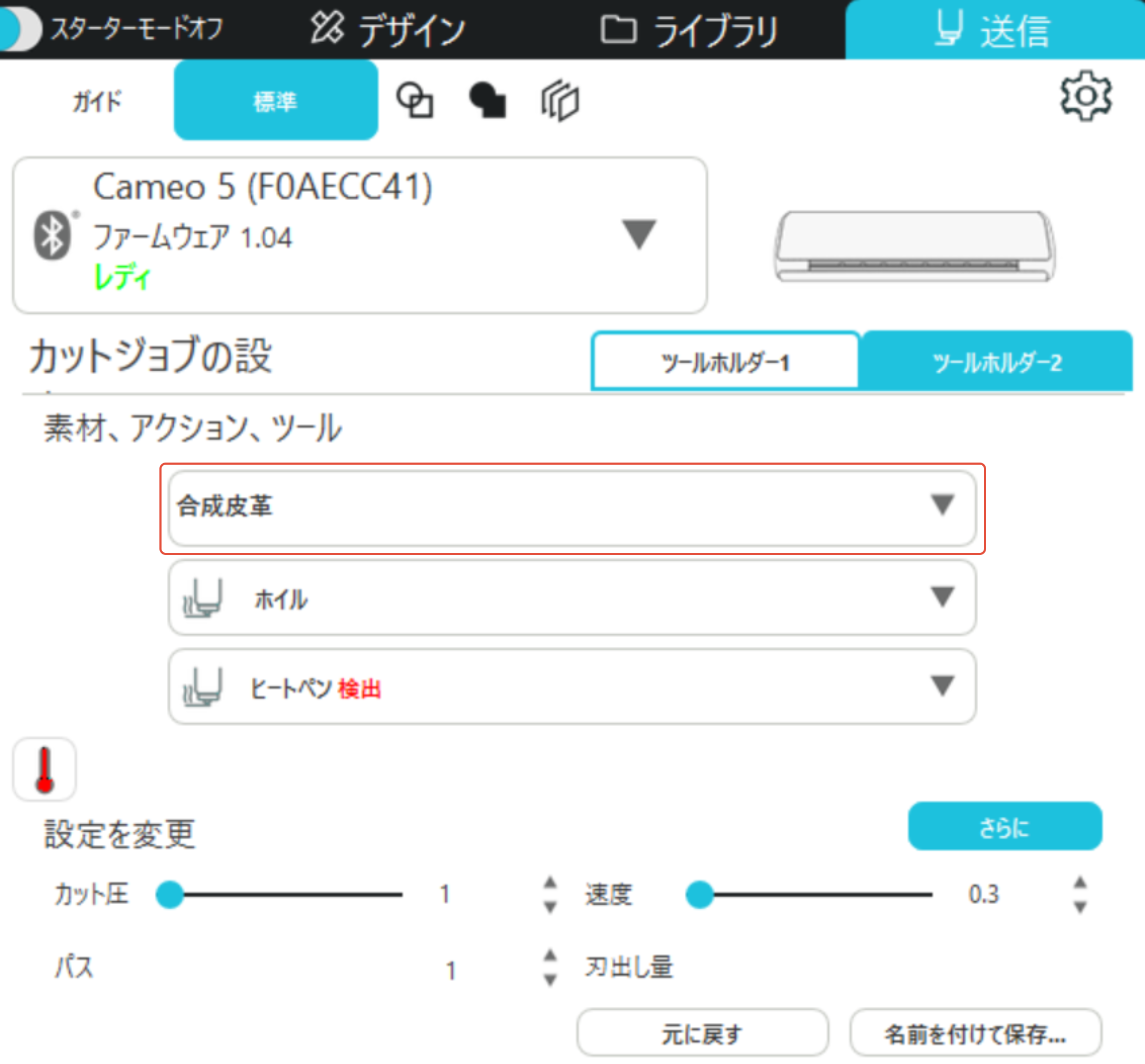Click the tool icon beside ヒートペン
The height and width of the screenshot is (1064, 1145).
coord(202,687)
